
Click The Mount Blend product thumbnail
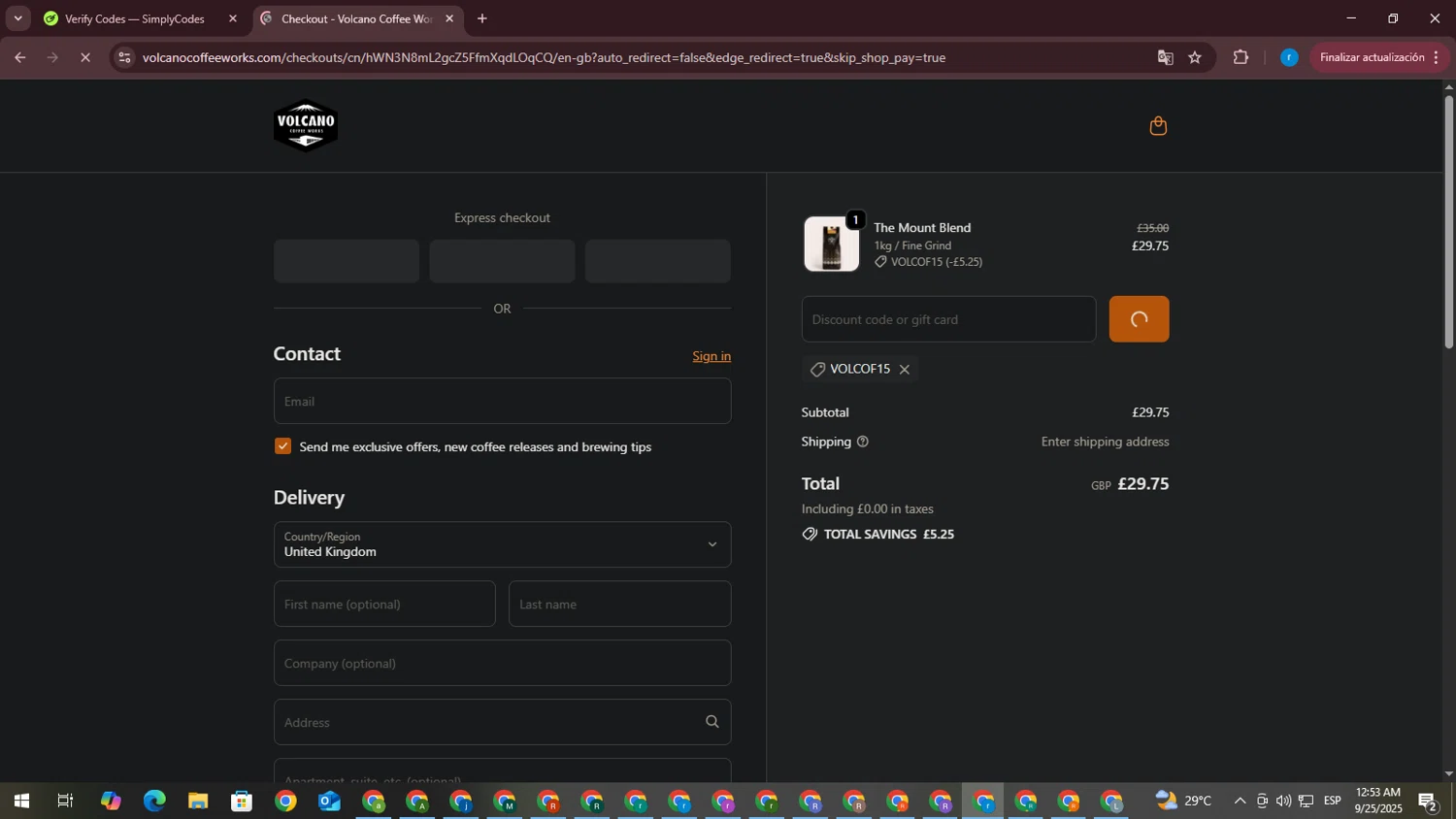832,244
